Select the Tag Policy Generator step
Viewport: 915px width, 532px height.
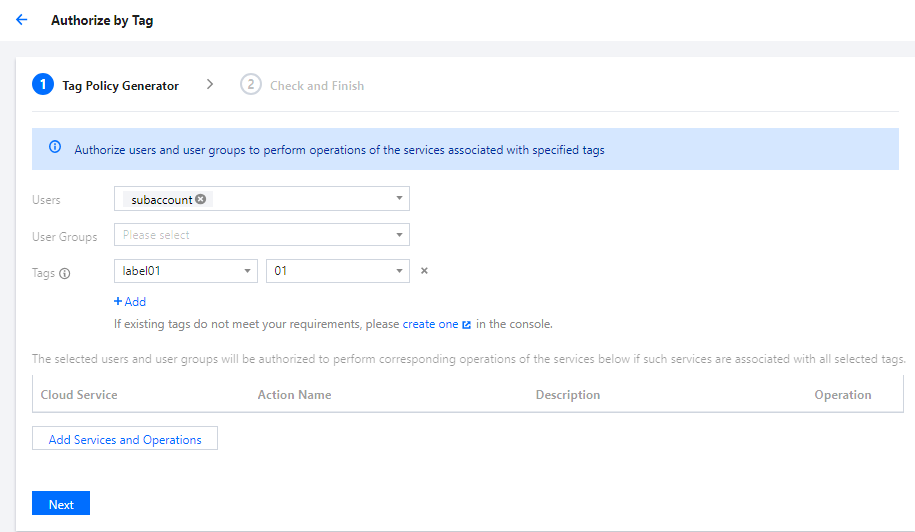point(121,86)
